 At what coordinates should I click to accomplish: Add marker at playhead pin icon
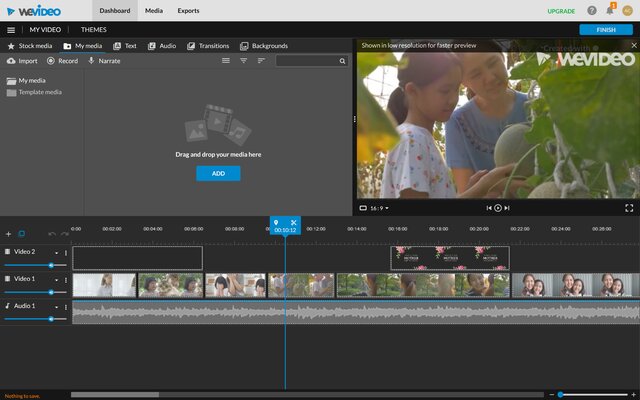point(276,222)
